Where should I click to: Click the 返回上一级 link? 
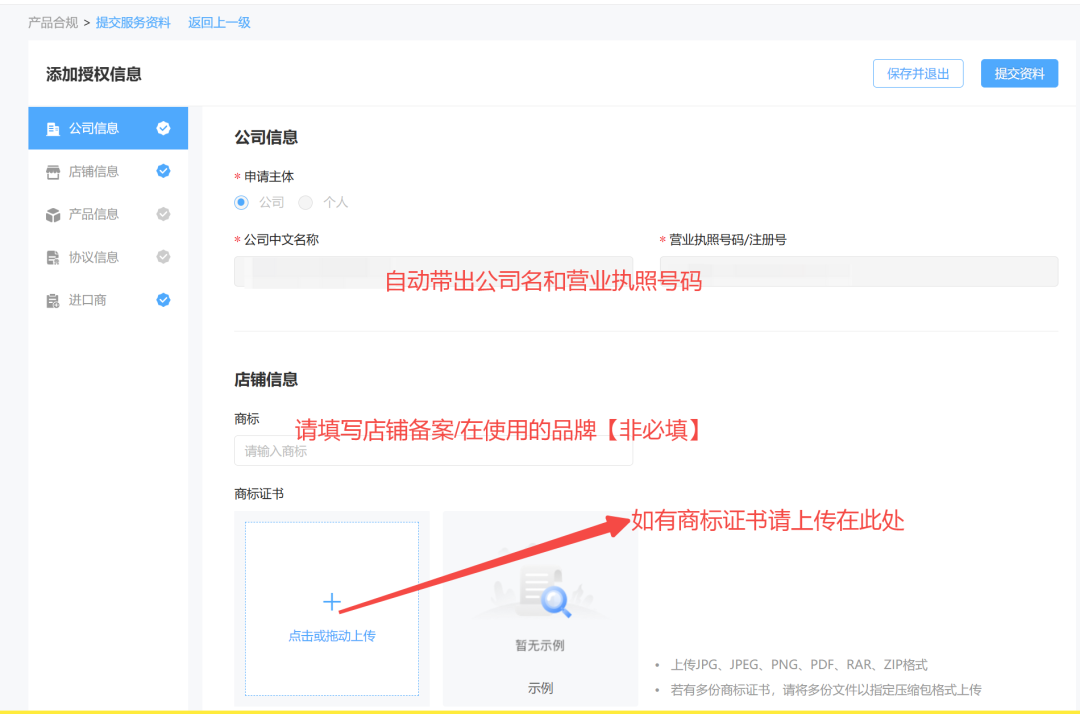(x=219, y=23)
